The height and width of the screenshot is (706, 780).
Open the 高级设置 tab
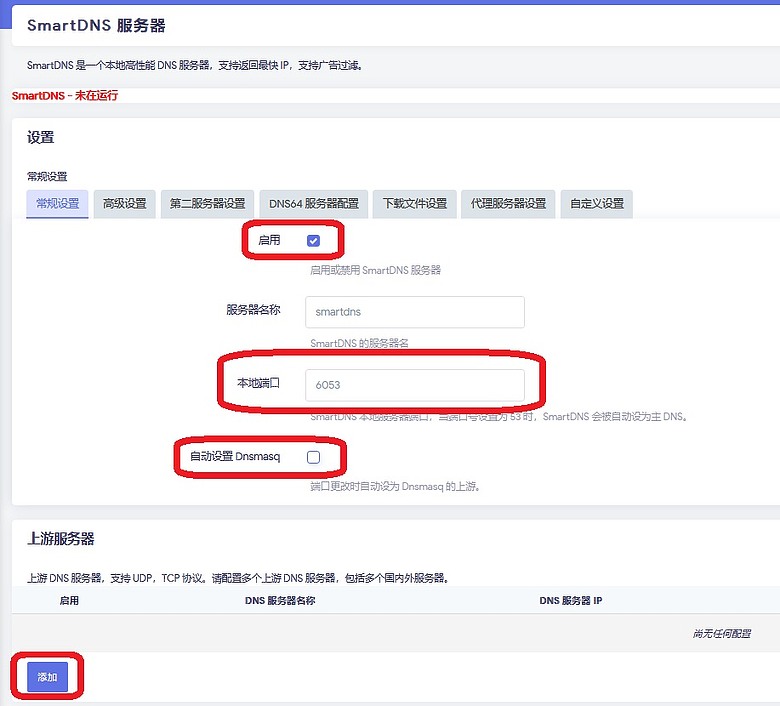(x=124, y=203)
